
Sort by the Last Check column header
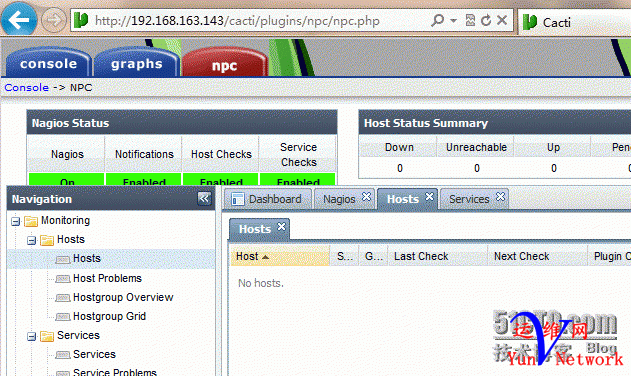point(438,256)
